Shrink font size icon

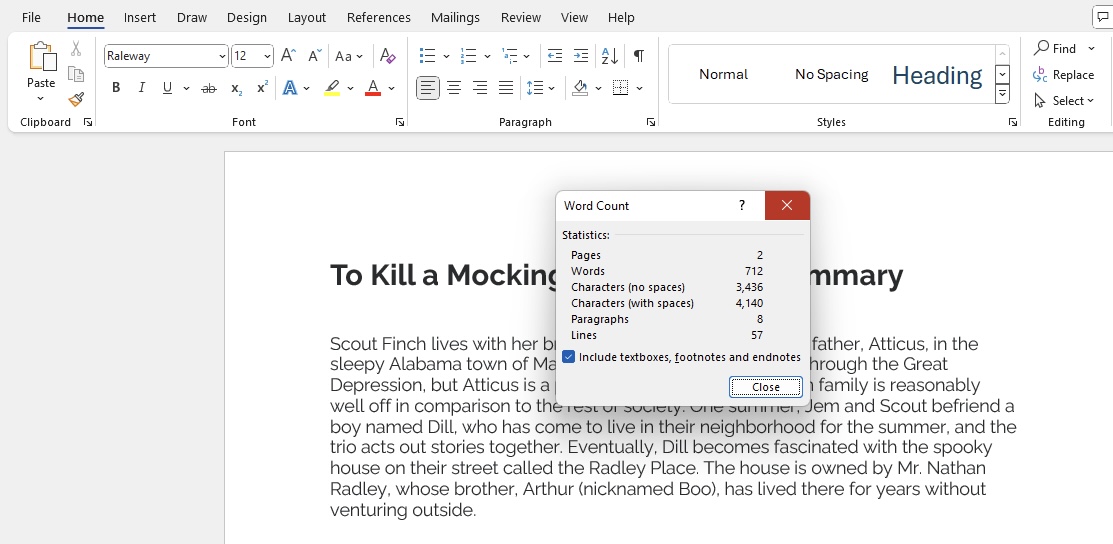[314, 55]
